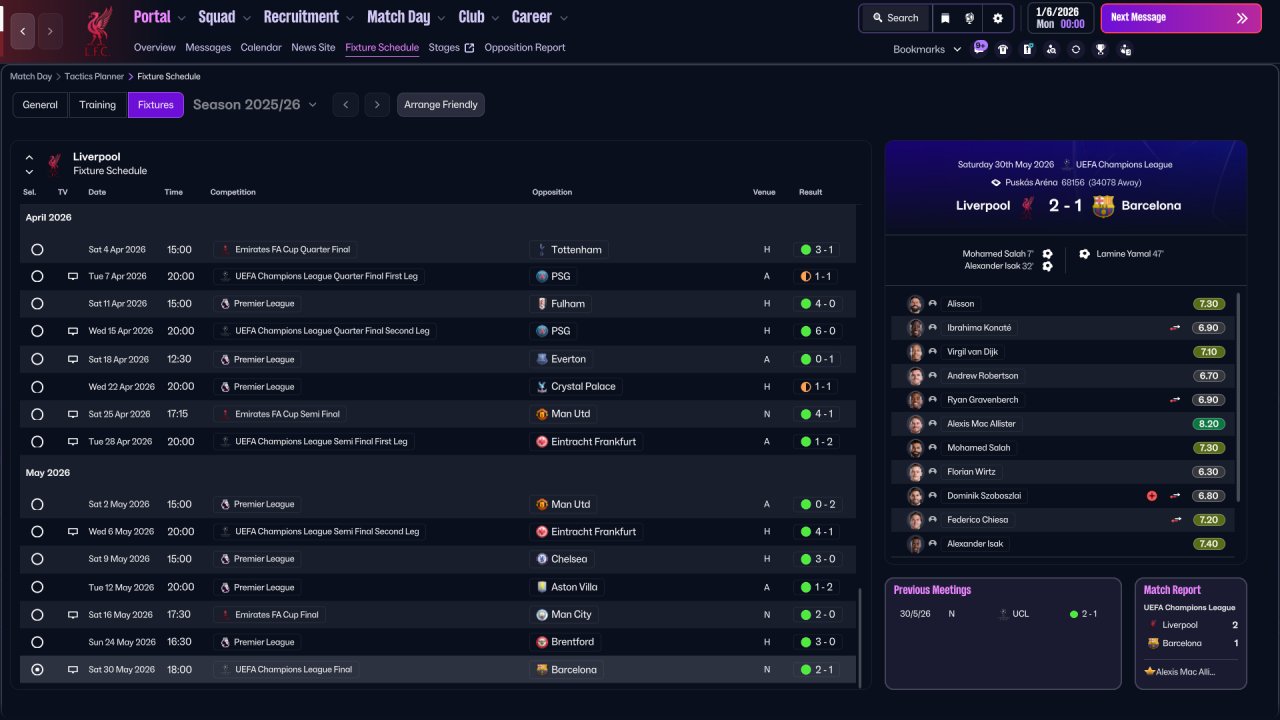Switch to the Training tab

[x=98, y=105]
